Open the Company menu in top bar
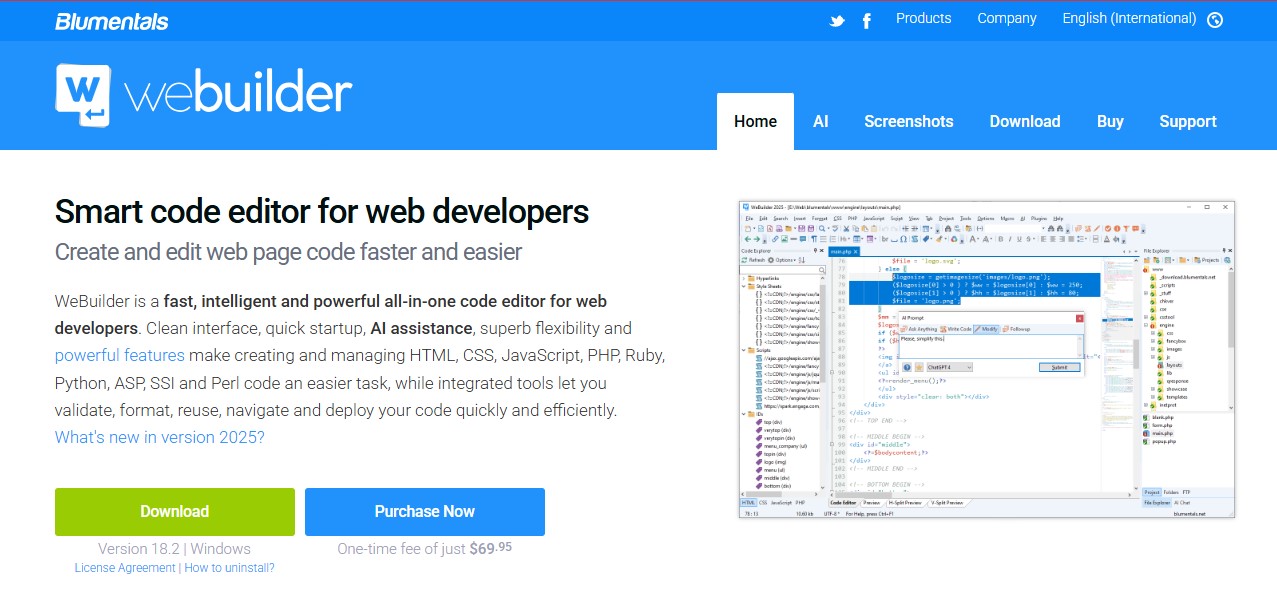Image resolution: width=1277 pixels, height=604 pixels. point(1007,18)
